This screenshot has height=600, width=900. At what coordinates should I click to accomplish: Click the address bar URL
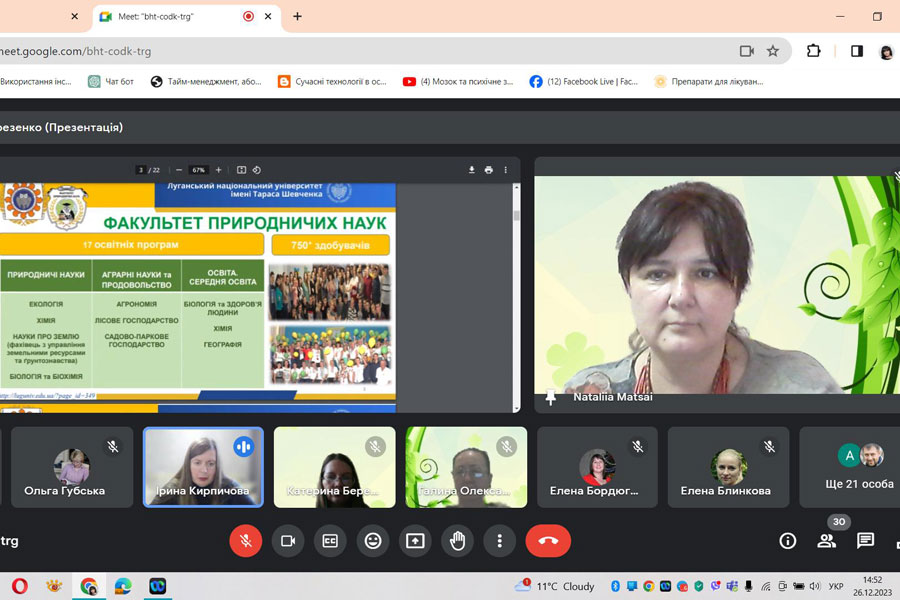[76, 51]
